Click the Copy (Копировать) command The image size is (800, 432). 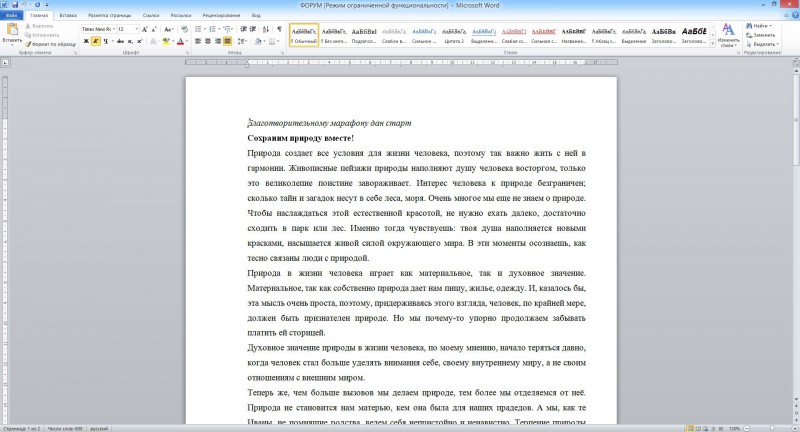pos(42,35)
